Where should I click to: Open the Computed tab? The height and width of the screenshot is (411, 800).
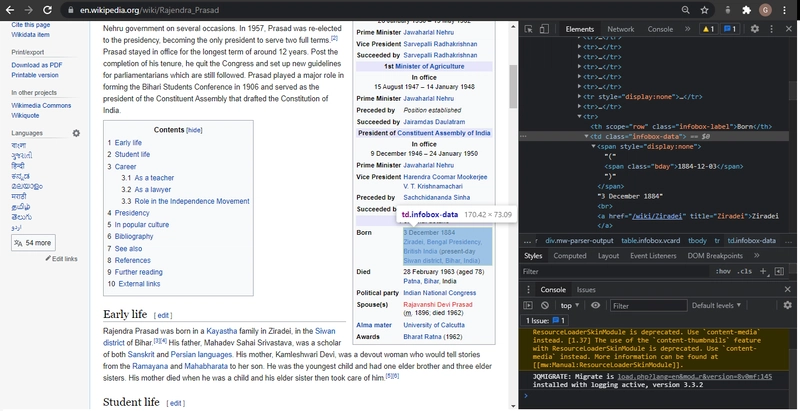(x=570, y=255)
